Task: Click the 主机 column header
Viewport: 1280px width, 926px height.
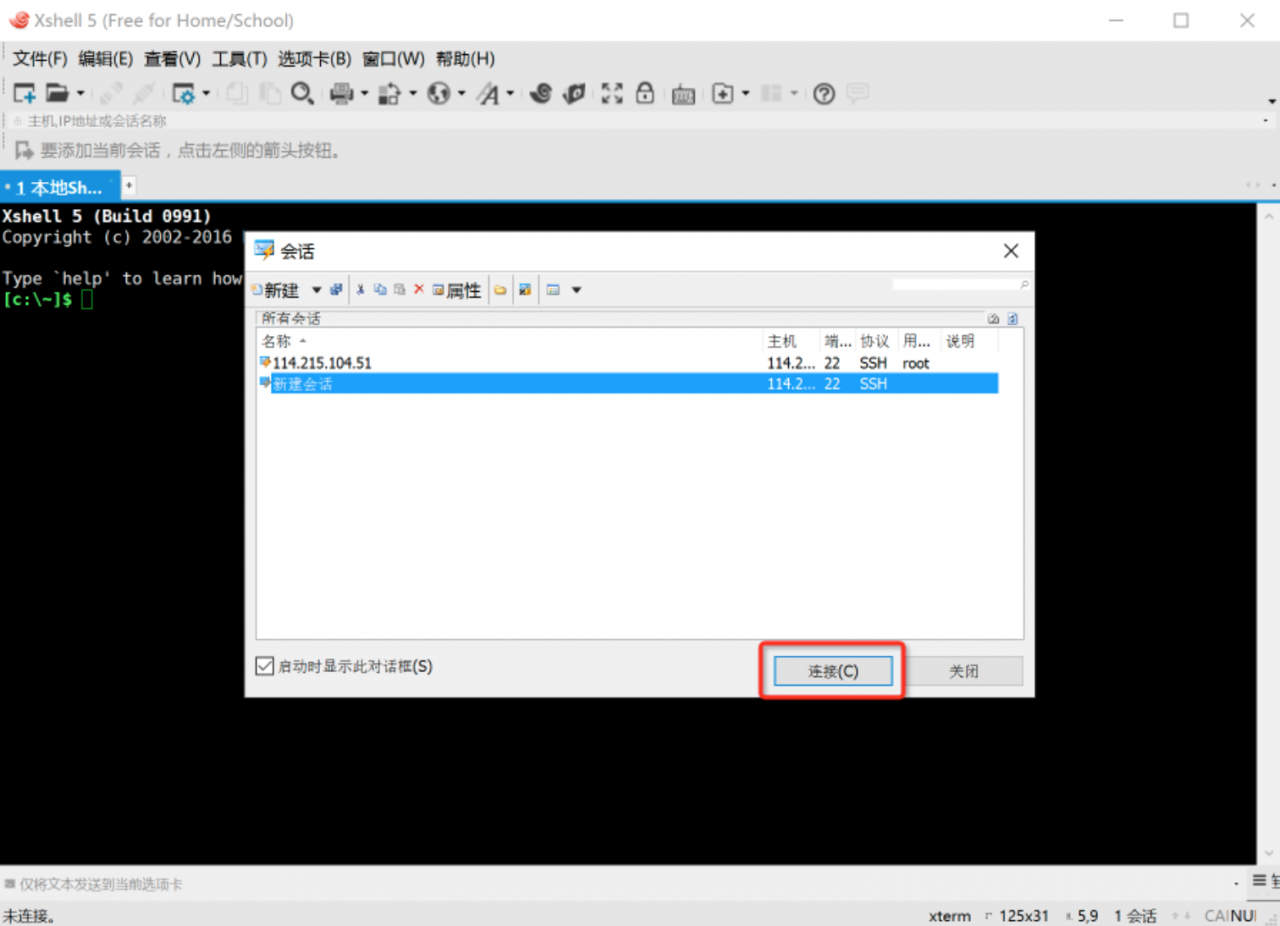Action: coord(792,341)
